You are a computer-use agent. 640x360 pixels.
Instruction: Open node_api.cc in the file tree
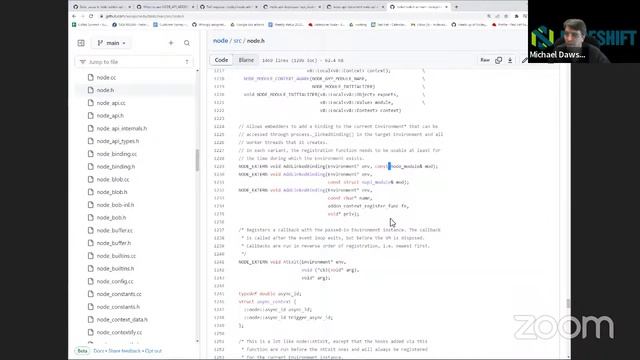[x=111, y=103]
